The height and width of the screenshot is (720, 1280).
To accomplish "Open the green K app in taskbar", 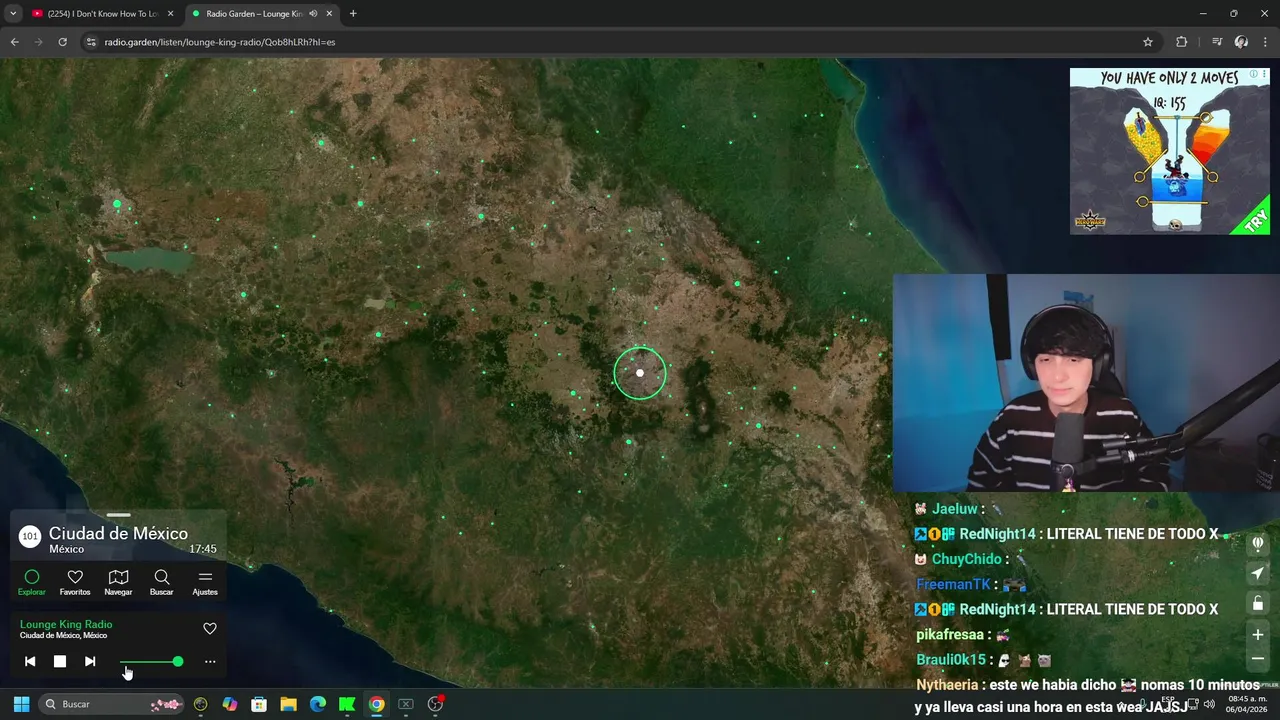I will tap(347, 704).
